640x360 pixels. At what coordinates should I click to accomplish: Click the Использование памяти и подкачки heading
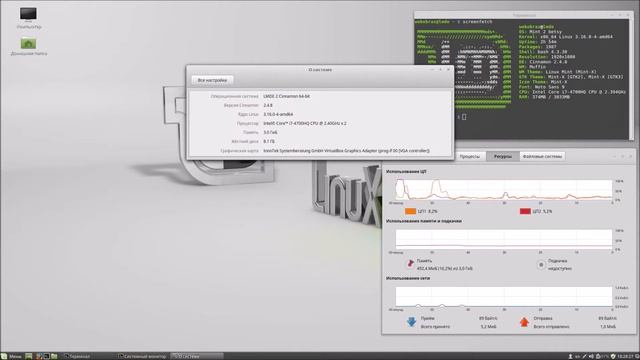[x=424, y=221]
